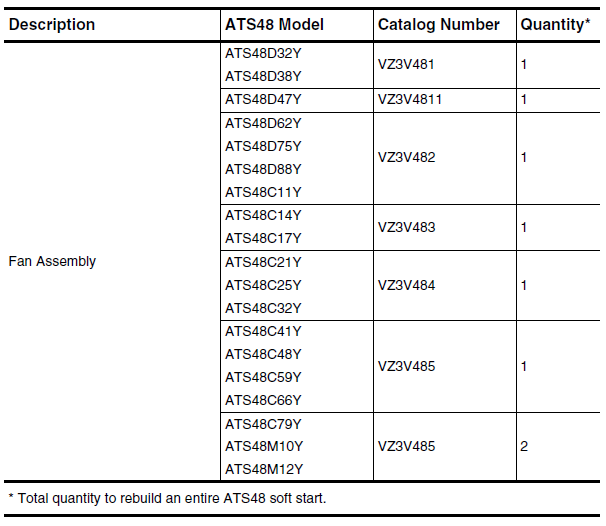The width and height of the screenshot is (606, 526).
Task: Click model ATS48M12Y entry
Action: (x=264, y=470)
